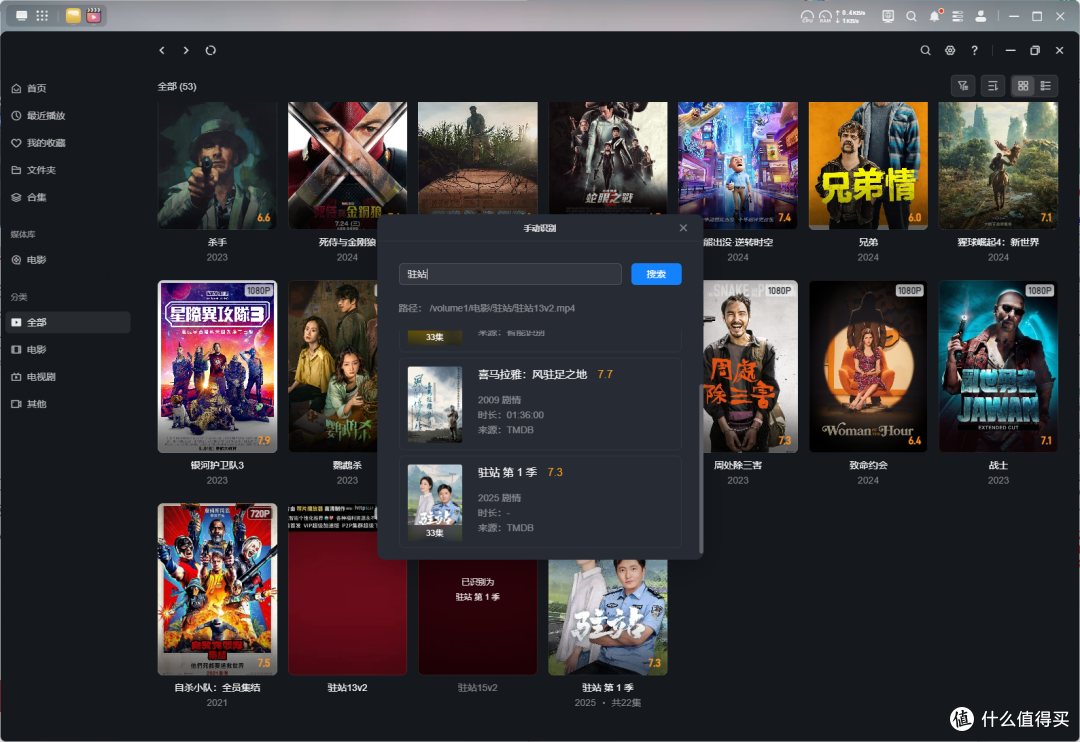1080x742 pixels.
Task: Open the app settings gear
Action: (950, 50)
